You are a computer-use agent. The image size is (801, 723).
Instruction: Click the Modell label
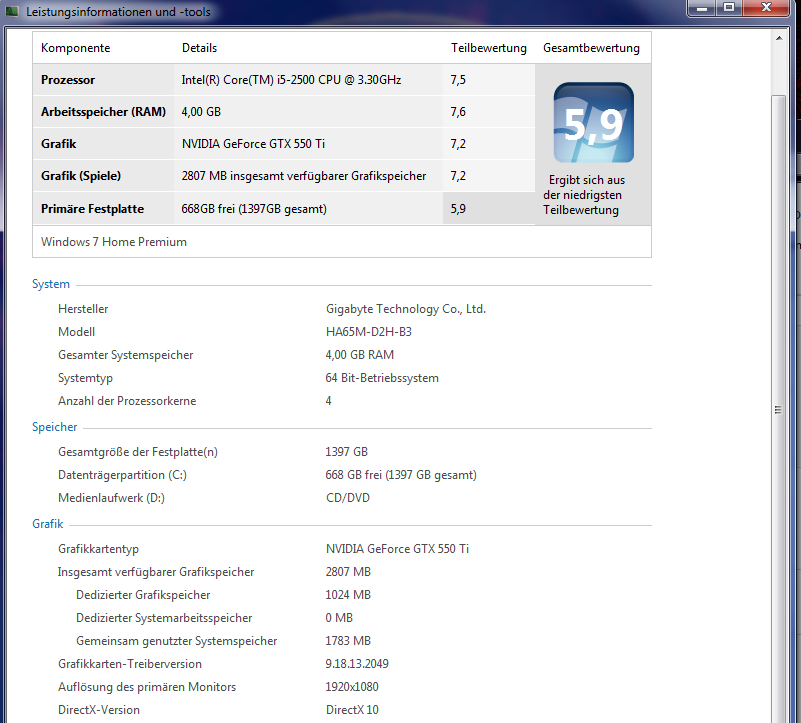click(77, 332)
